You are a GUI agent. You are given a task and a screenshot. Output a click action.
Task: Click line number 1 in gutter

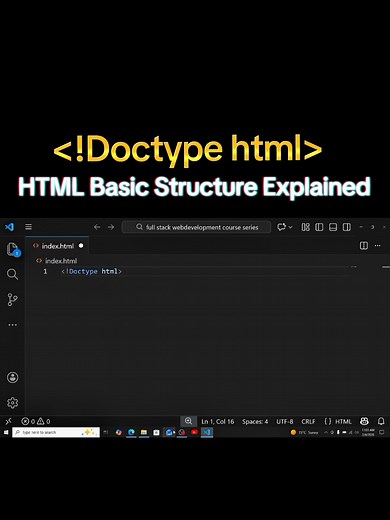pos(45,271)
